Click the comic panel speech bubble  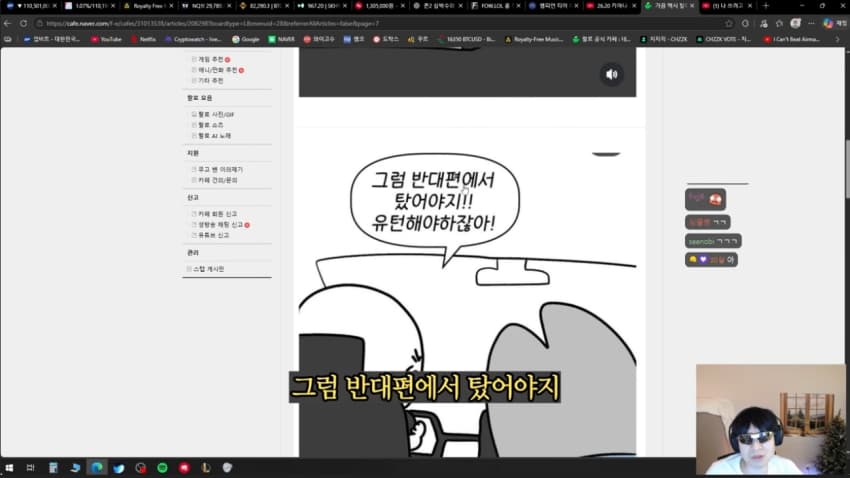(435, 201)
